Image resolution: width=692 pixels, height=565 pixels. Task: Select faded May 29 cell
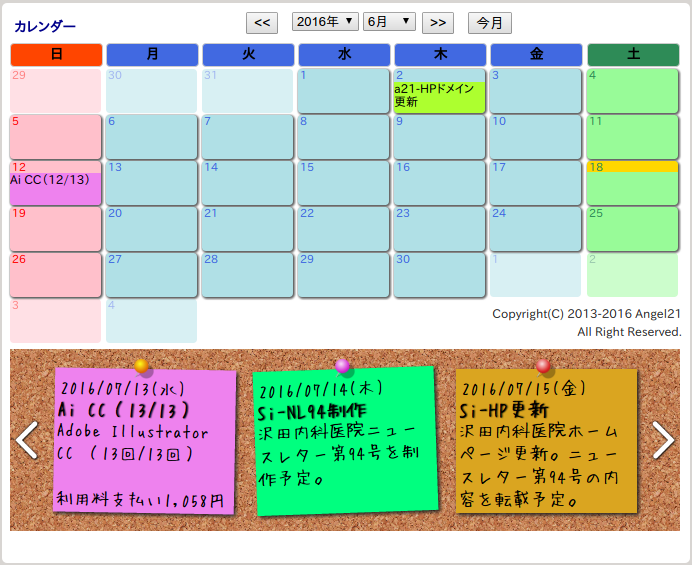[56, 90]
